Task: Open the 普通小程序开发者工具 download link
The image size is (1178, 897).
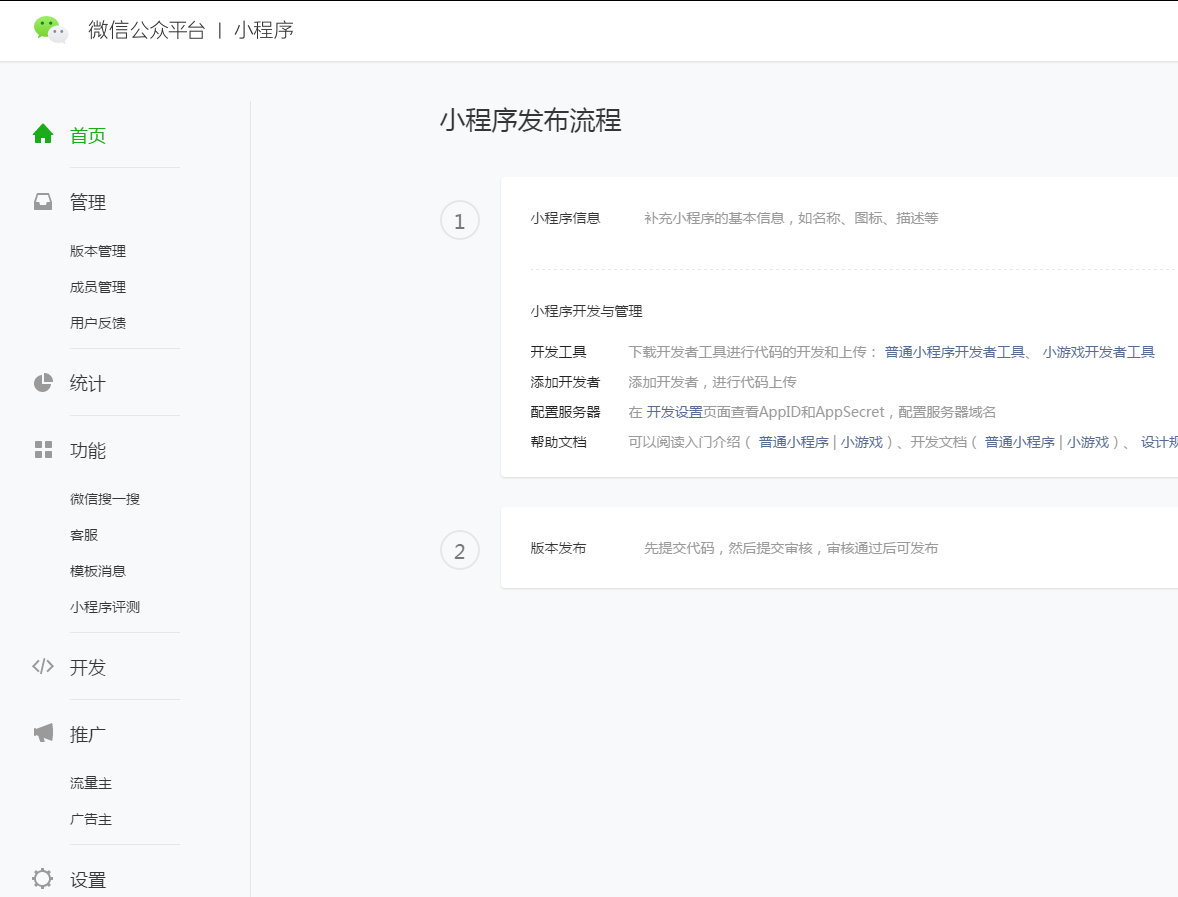Action: [x=955, y=352]
